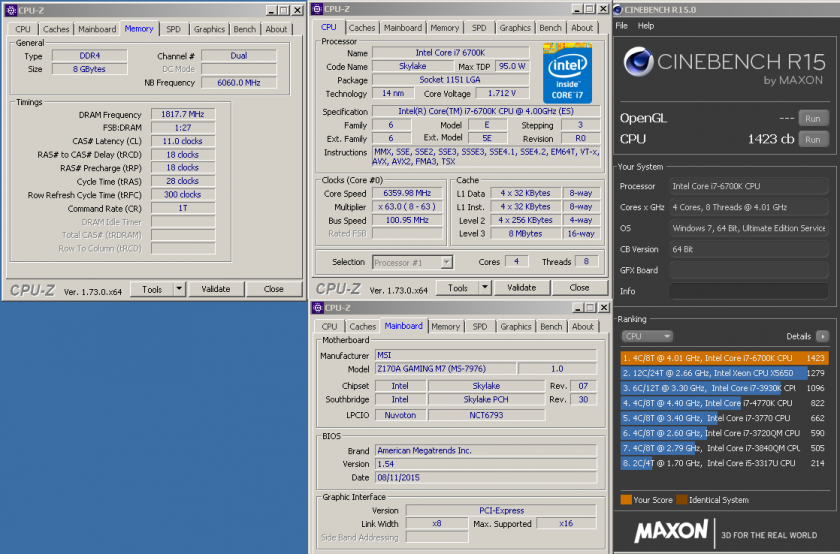
Task: Click Close button in the Memory window
Action: [x=273, y=289]
